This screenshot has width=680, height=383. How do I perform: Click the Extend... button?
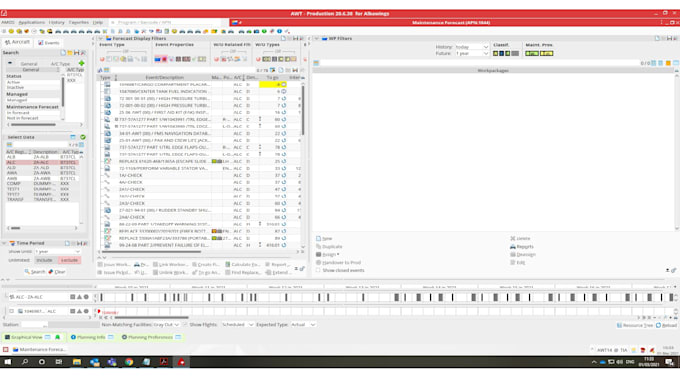(x=277, y=272)
